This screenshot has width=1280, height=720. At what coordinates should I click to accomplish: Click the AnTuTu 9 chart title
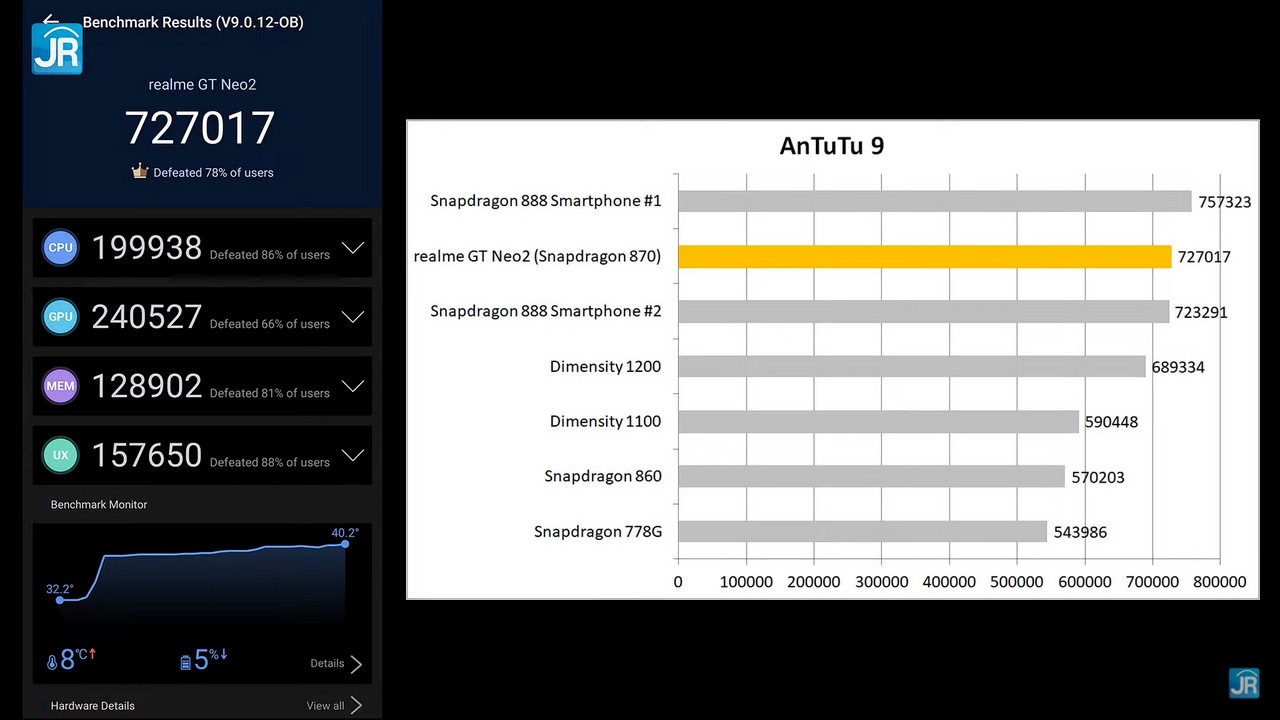832,146
